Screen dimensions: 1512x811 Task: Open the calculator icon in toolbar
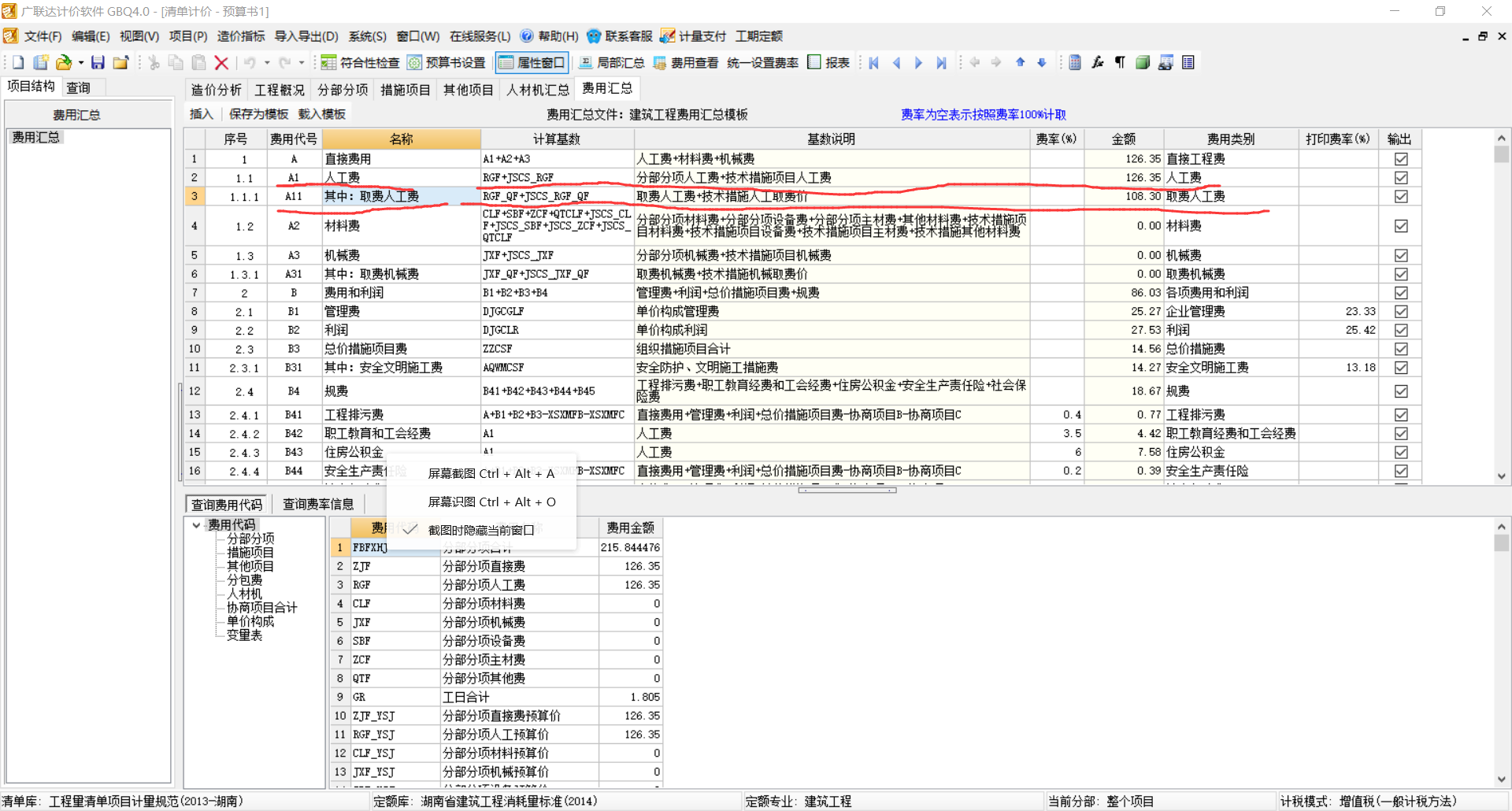point(1075,62)
